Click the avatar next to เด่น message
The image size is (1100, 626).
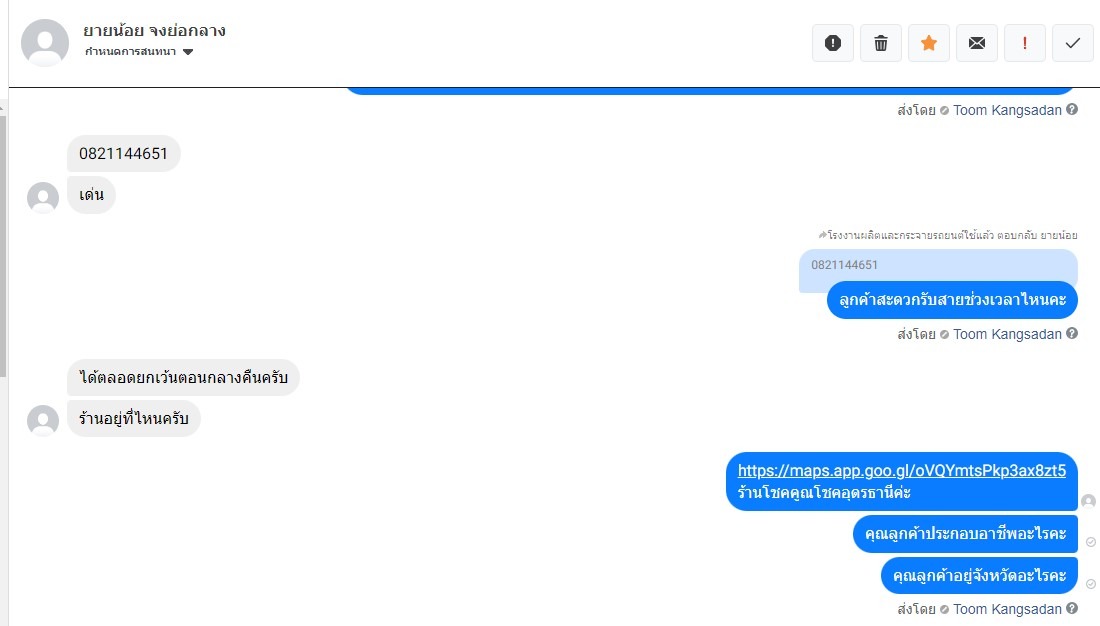coord(43,198)
